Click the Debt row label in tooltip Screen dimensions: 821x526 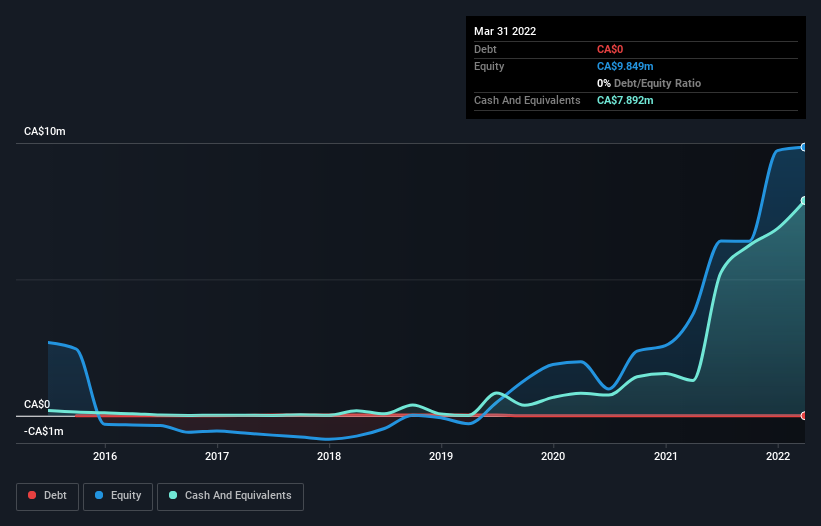(x=485, y=50)
